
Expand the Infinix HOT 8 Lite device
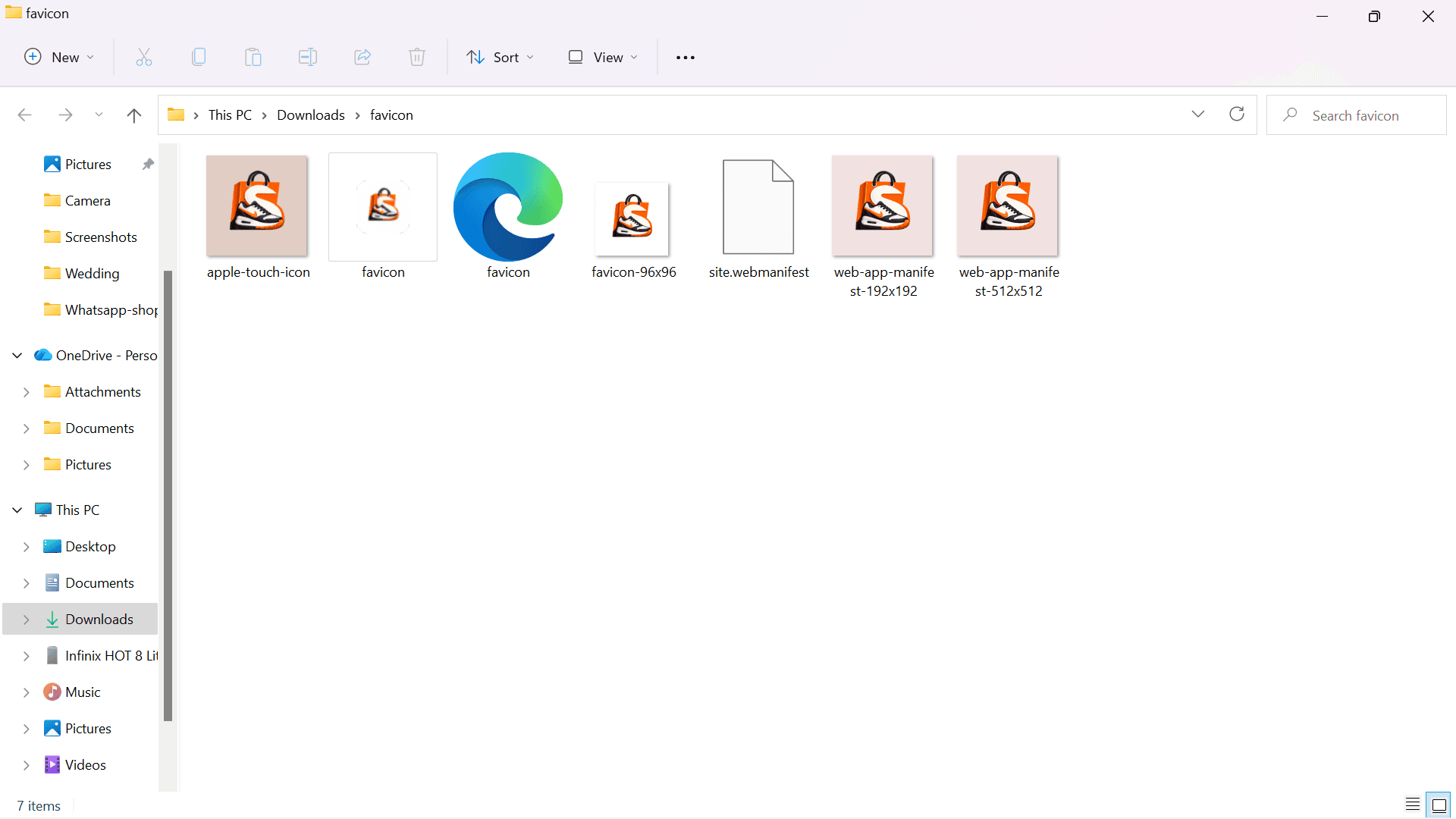click(x=27, y=656)
